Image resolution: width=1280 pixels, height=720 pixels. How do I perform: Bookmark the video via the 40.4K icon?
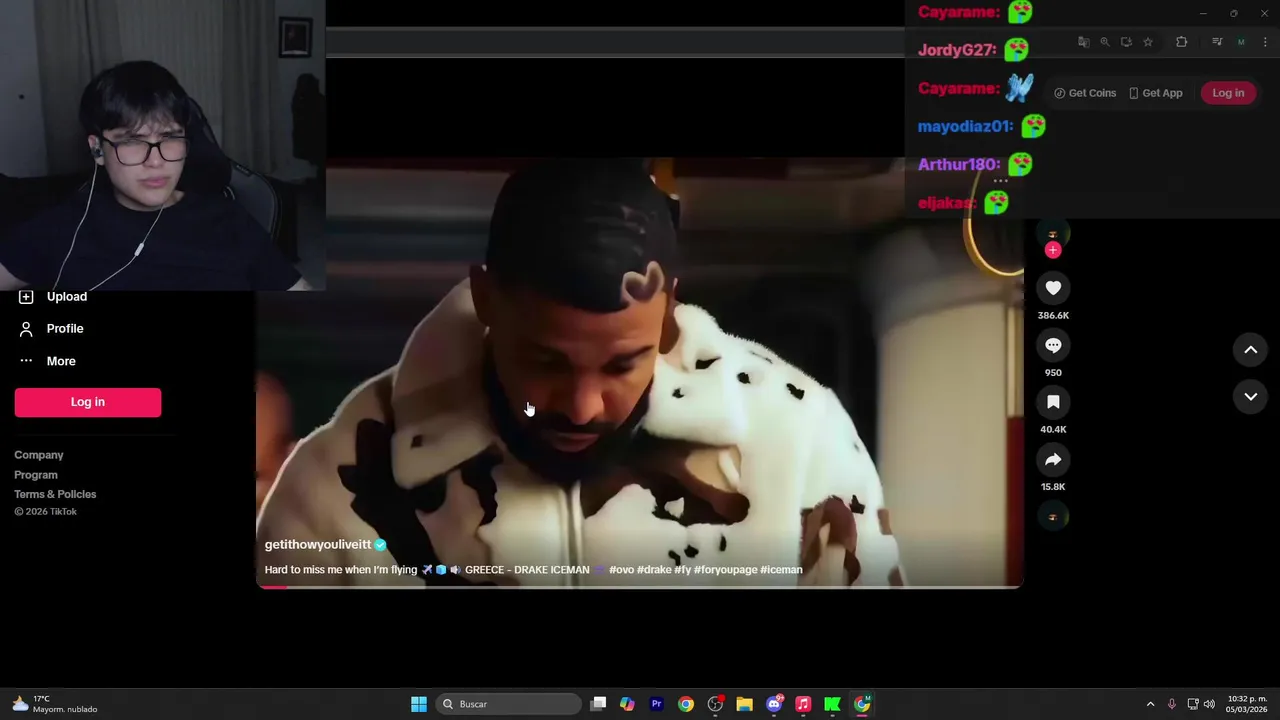pos(1053,402)
